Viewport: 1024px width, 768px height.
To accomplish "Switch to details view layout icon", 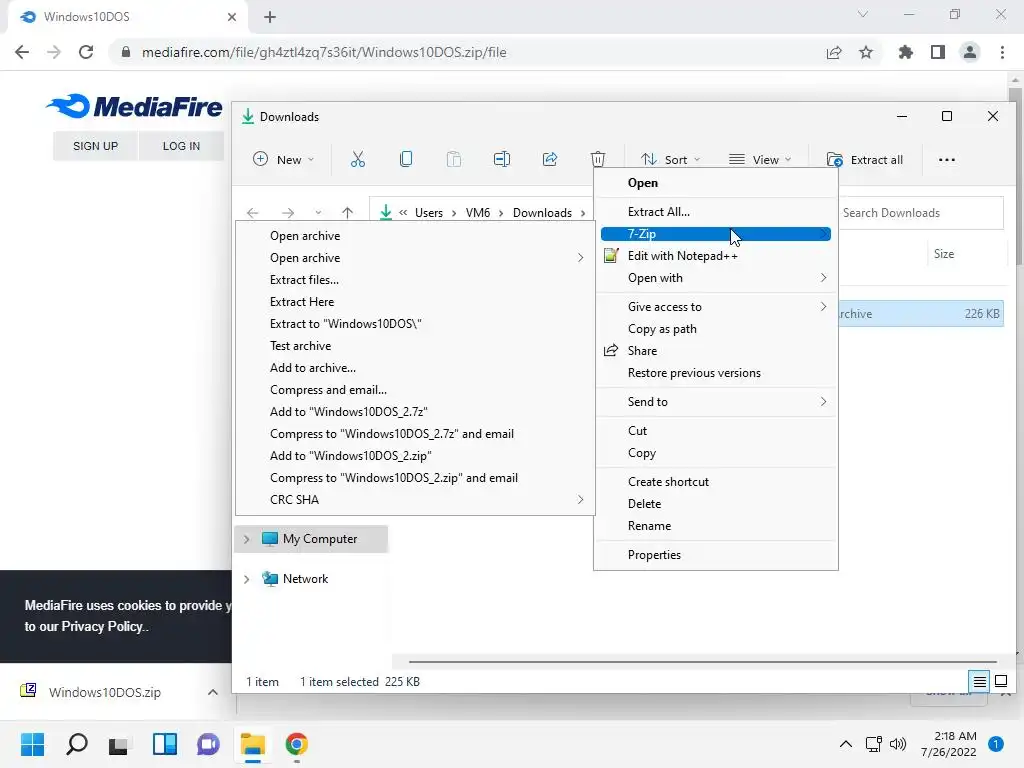I will [x=980, y=682].
